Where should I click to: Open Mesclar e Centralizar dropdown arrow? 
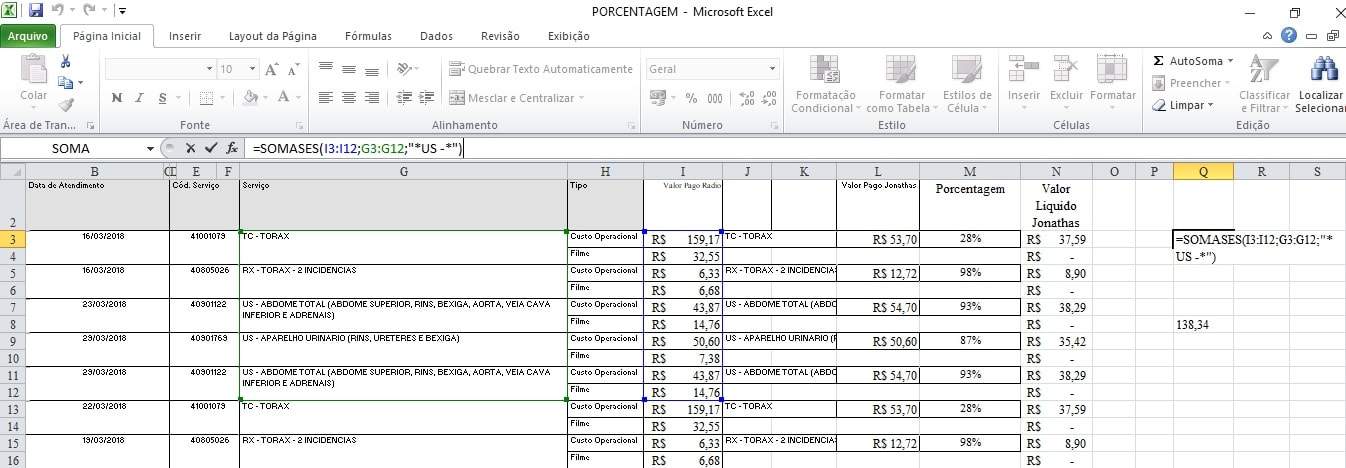582,98
